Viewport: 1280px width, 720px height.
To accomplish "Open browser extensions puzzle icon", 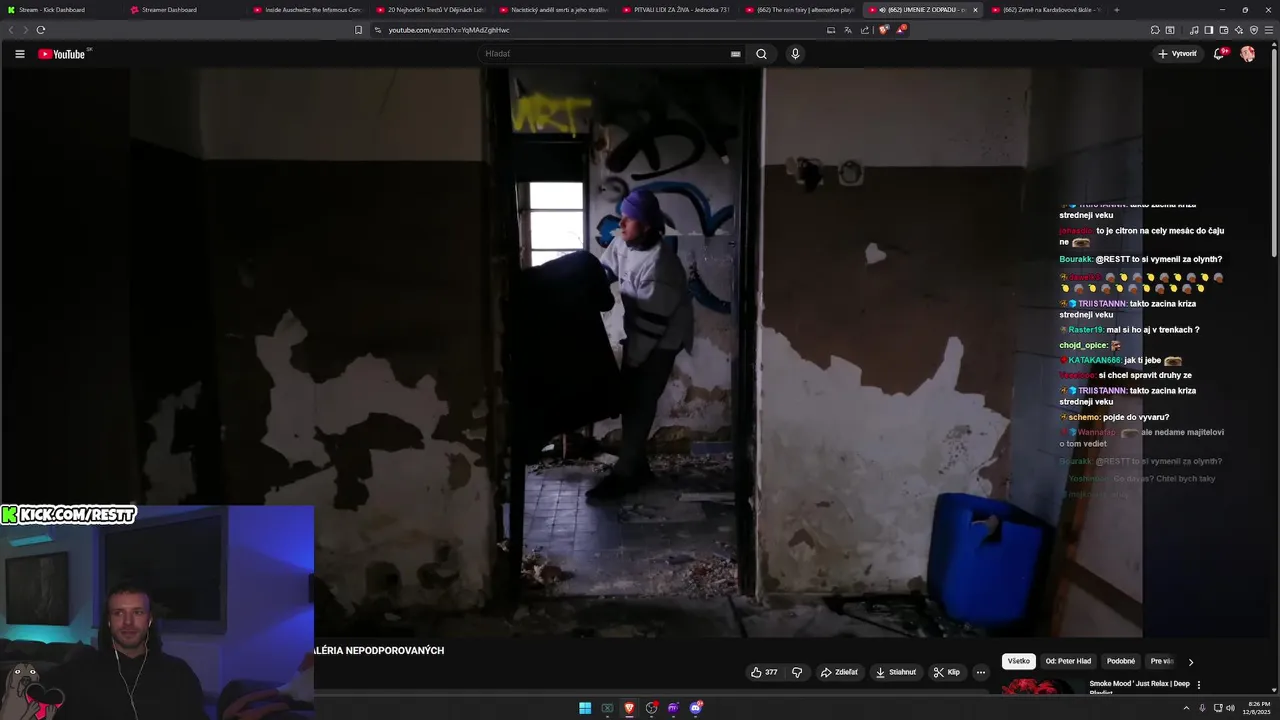I will tap(1155, 30).
